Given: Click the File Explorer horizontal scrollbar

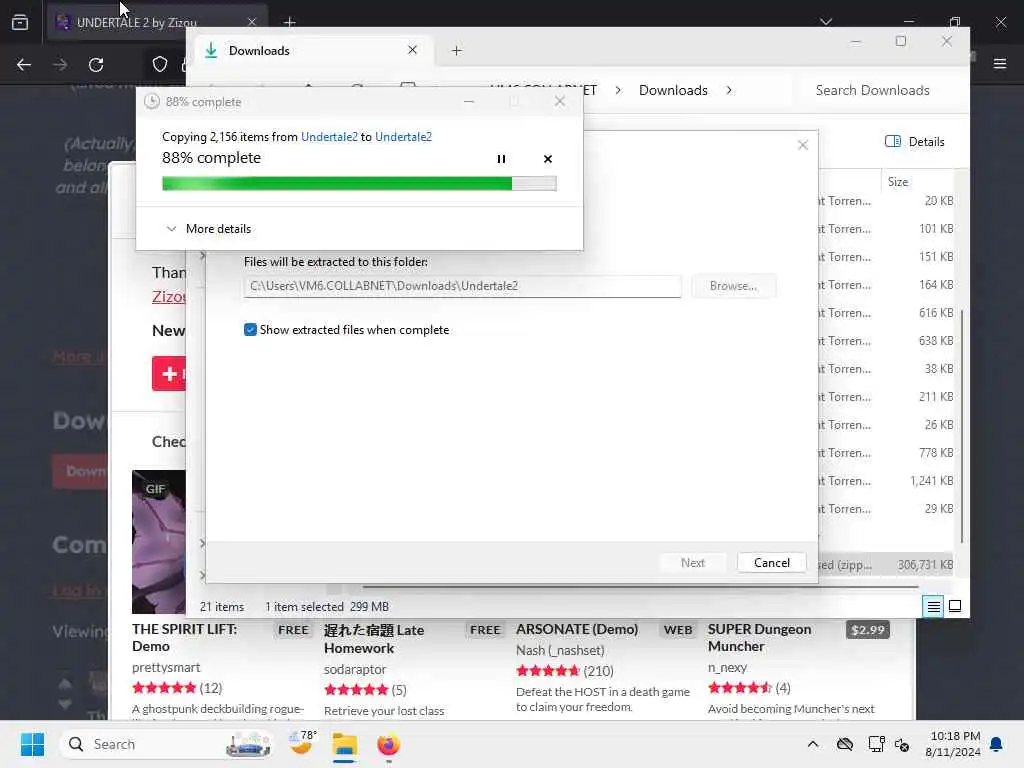Looking at the screenshot, I should click(640, 587).
